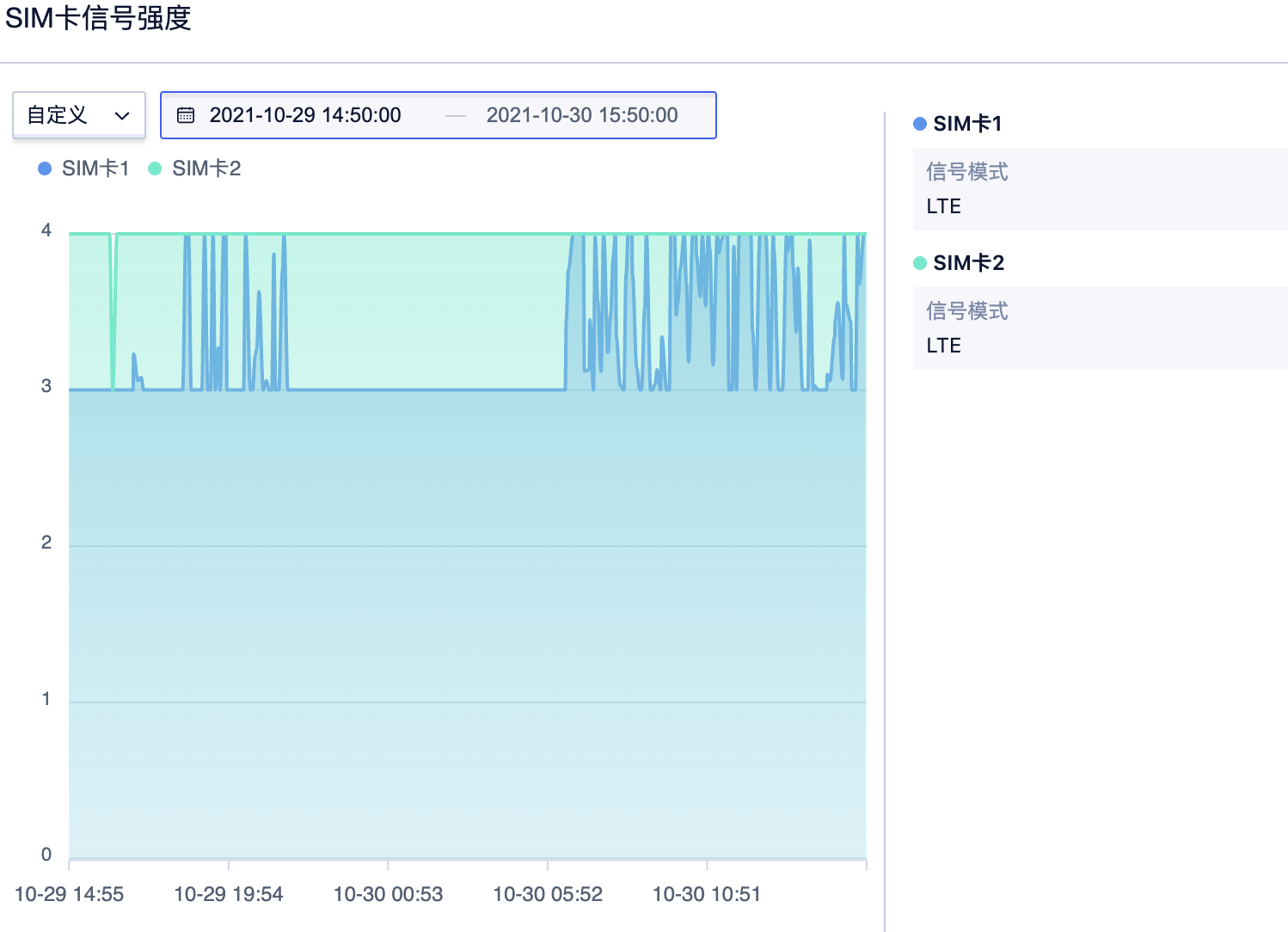
Task: Edit the end time 2021-10-30 15:50:00
Action: click(581, 115)
